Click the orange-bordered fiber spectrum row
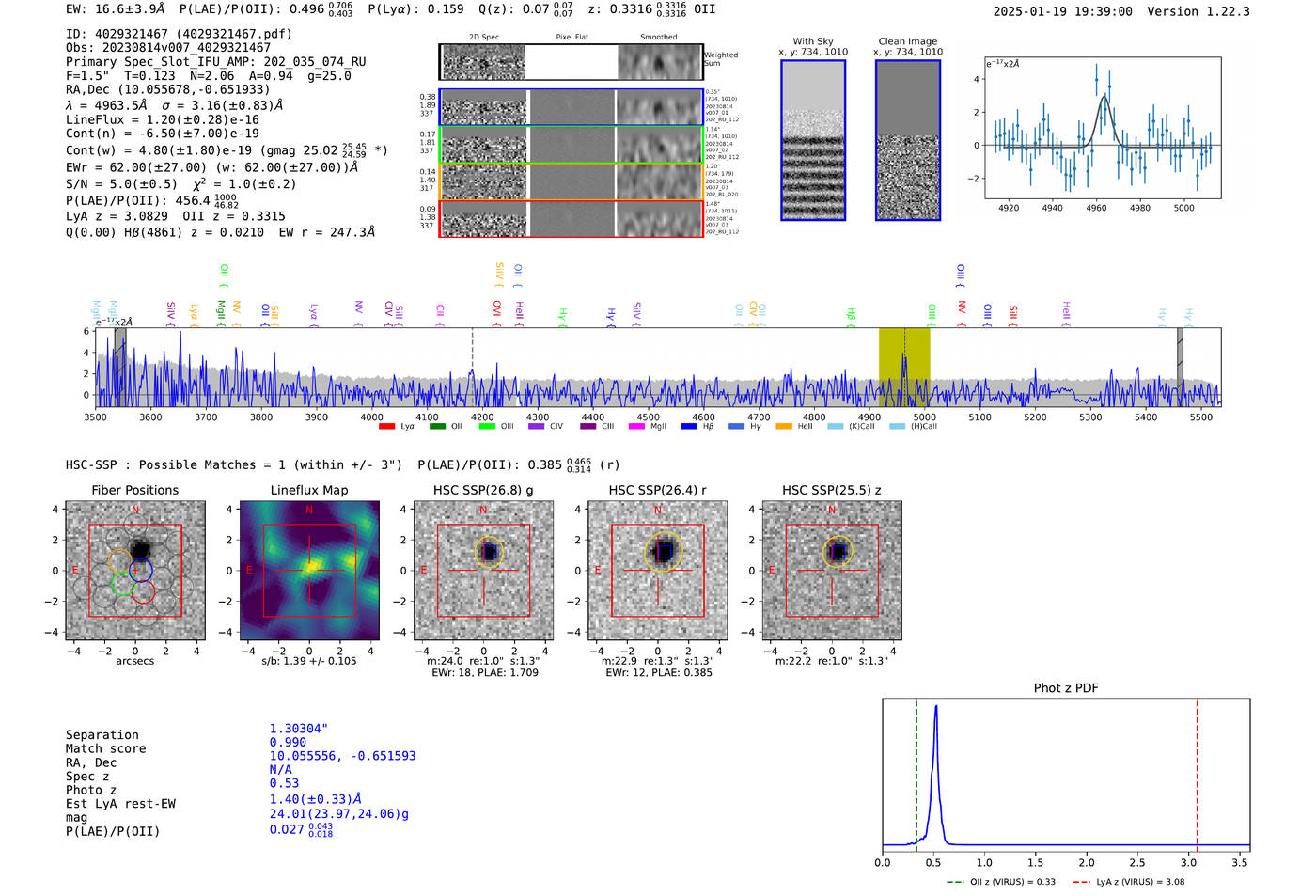 tap(572, 181)
